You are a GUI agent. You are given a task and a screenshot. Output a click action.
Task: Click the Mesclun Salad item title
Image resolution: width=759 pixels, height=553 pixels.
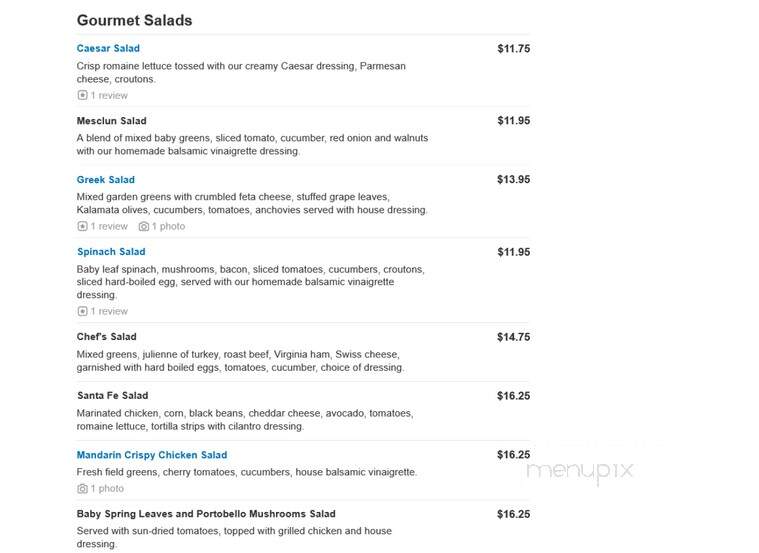click(111, 121)
